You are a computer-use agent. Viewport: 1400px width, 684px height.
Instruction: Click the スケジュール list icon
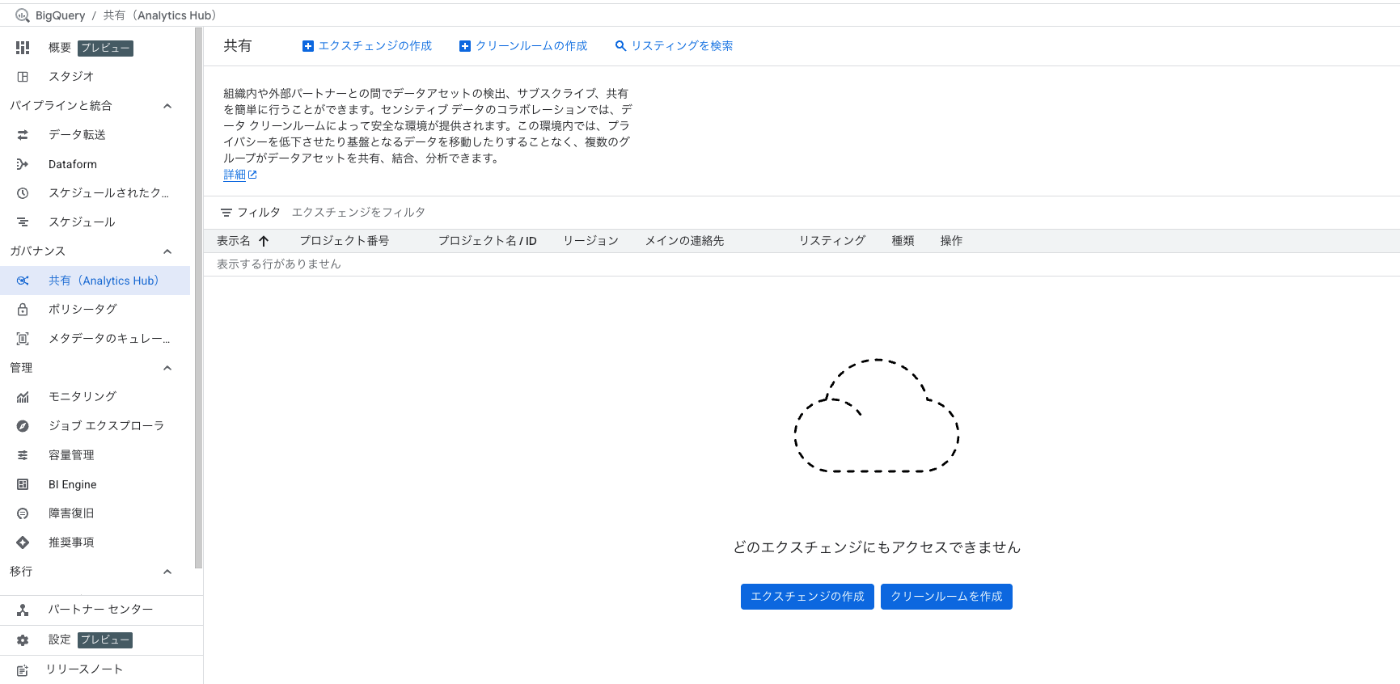(23, 222)
